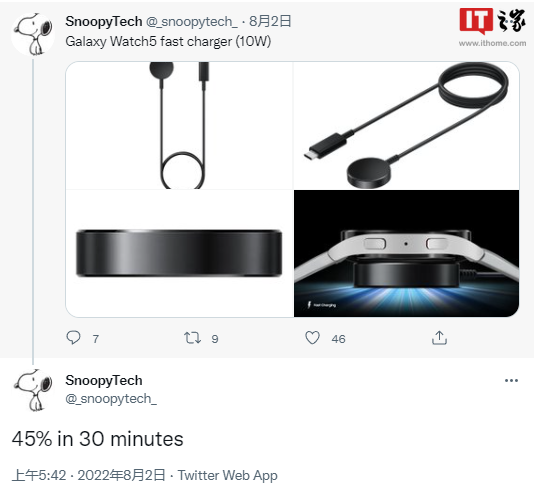Image resolution: width=534 pixels, height=497 pixels.
Task: Open the SnoopyTech name in top tweet
Action: point(104,21)
